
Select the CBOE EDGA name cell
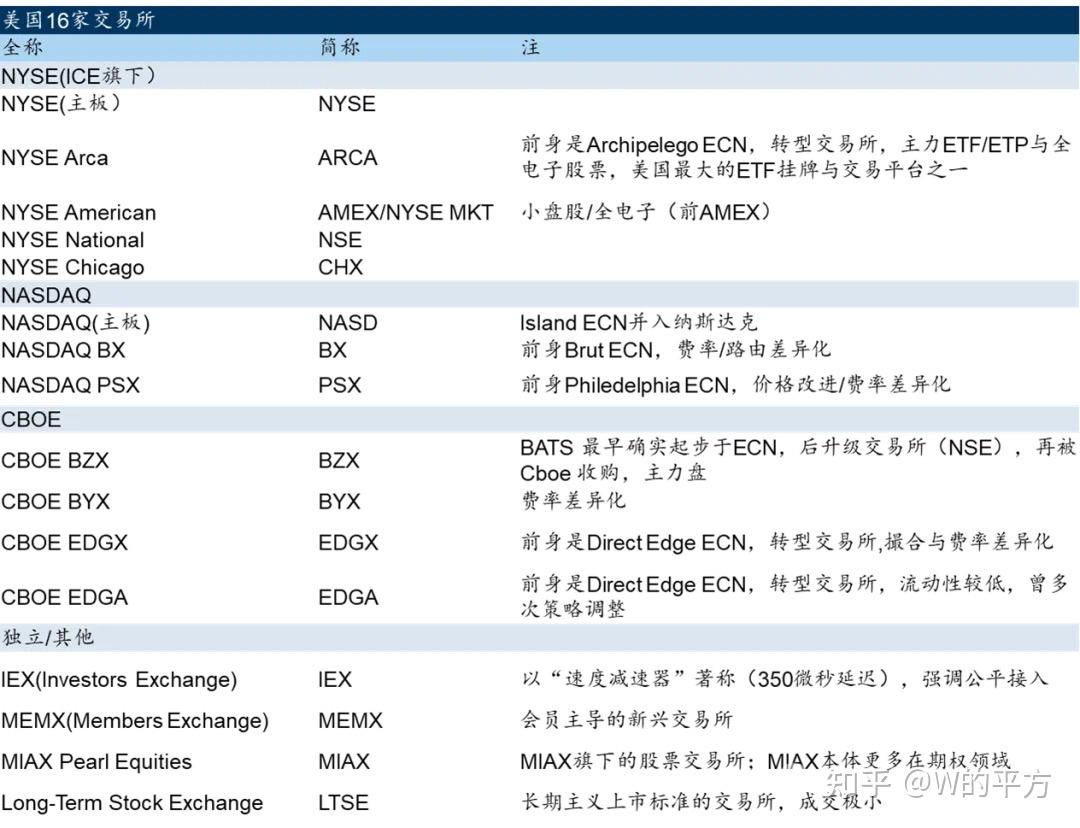coord(64,597)
